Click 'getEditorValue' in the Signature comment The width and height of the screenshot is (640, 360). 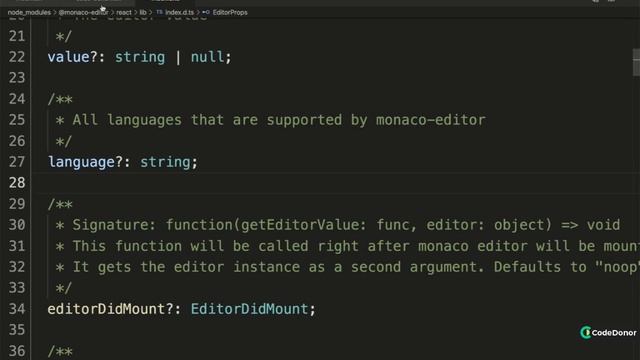click(x=300, y=225)
